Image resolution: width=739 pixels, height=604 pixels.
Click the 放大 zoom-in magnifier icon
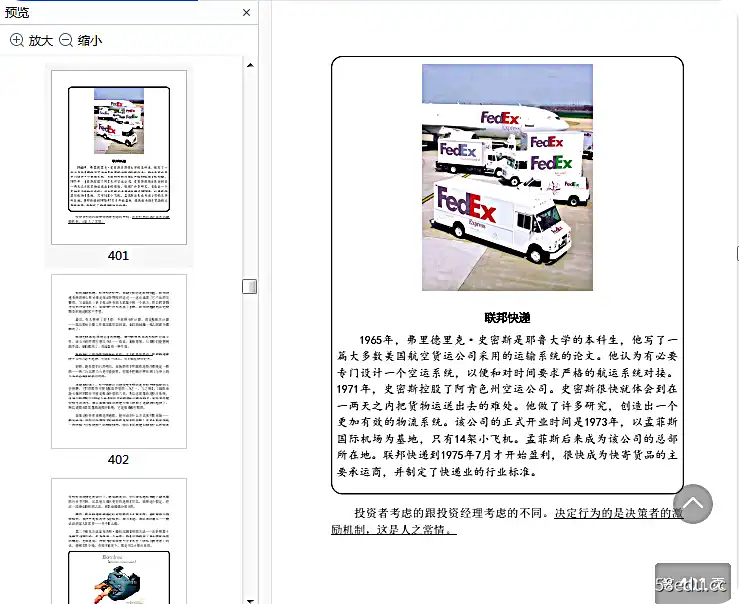coord(17,40)
